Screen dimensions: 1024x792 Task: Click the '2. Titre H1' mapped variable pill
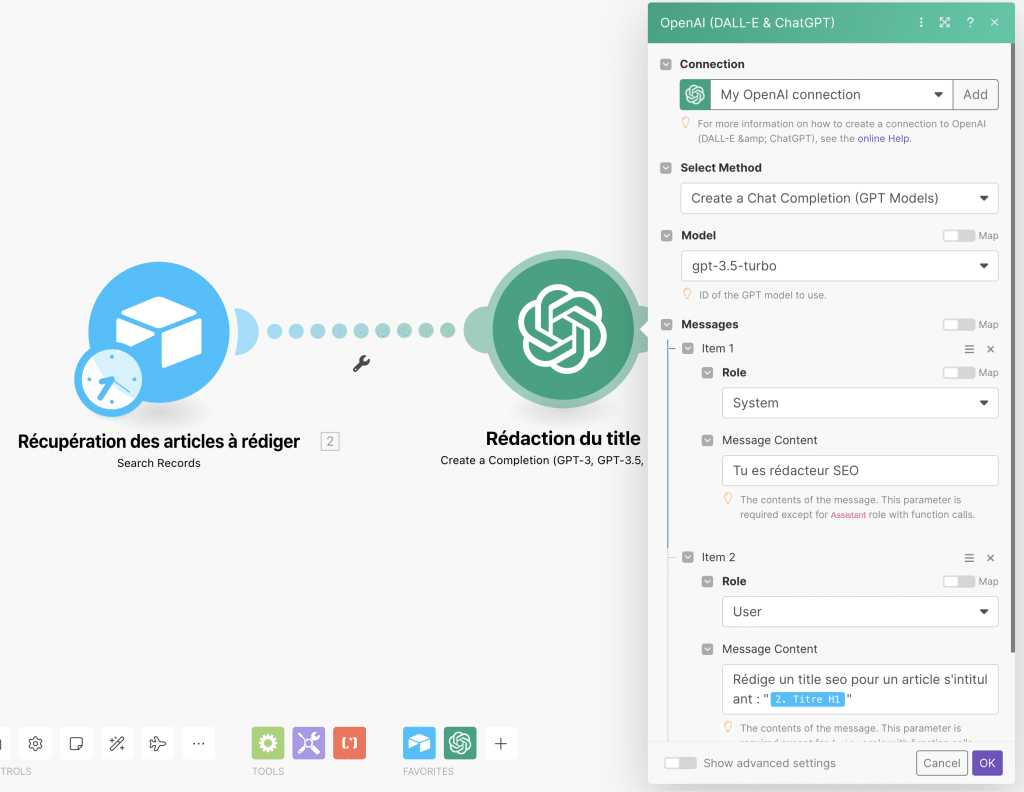pos(807,700)
